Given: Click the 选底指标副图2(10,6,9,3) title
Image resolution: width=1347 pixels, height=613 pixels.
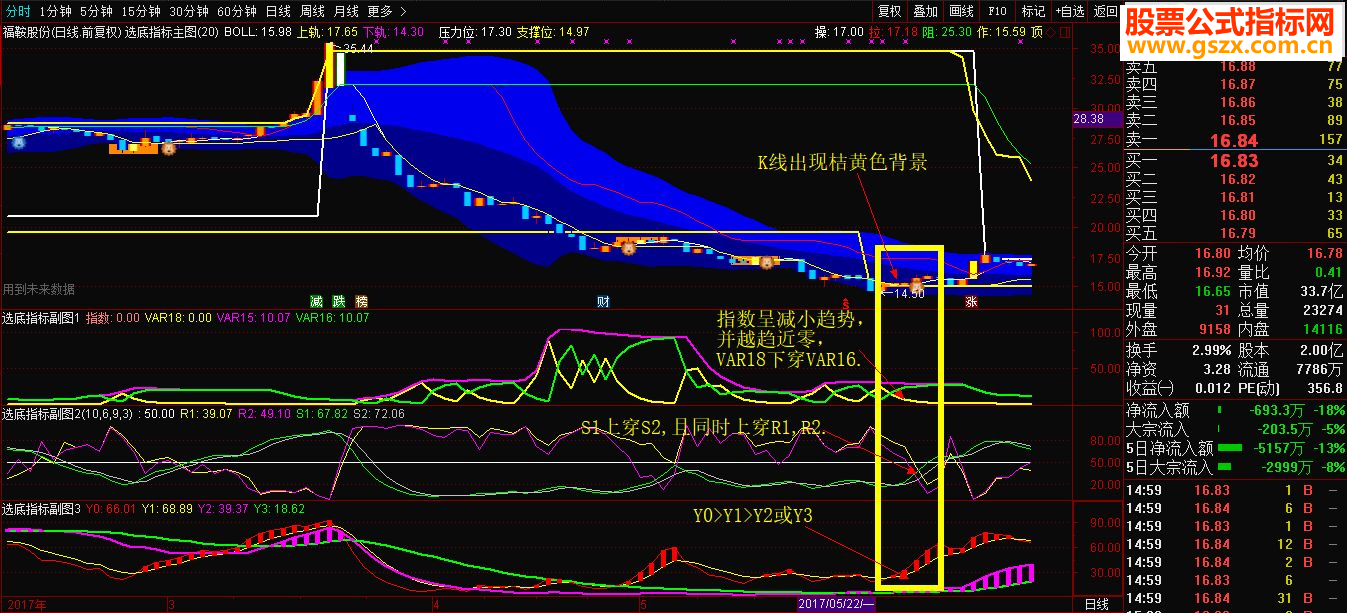Looking at the screenshot, I should 68,413.
